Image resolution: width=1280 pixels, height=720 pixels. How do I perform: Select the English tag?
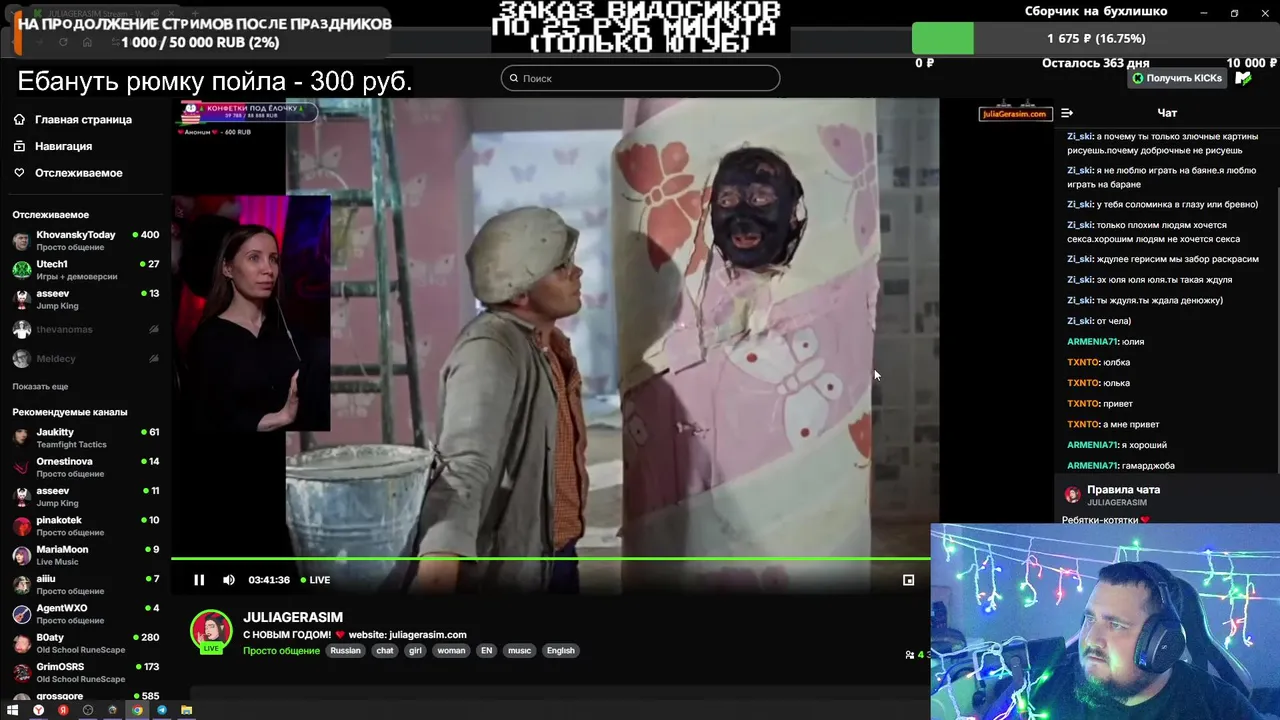[560, 650]
